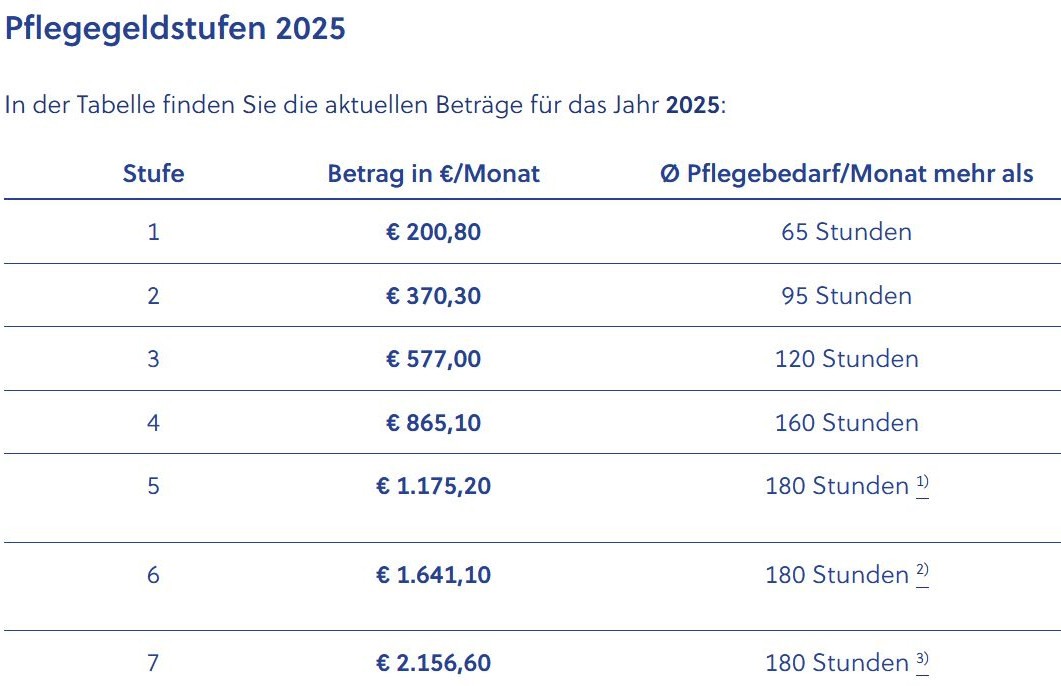This screenshot has height=686, width=1061.
Task: Click the 120 Stunden cell
Action: click(846, 359)
